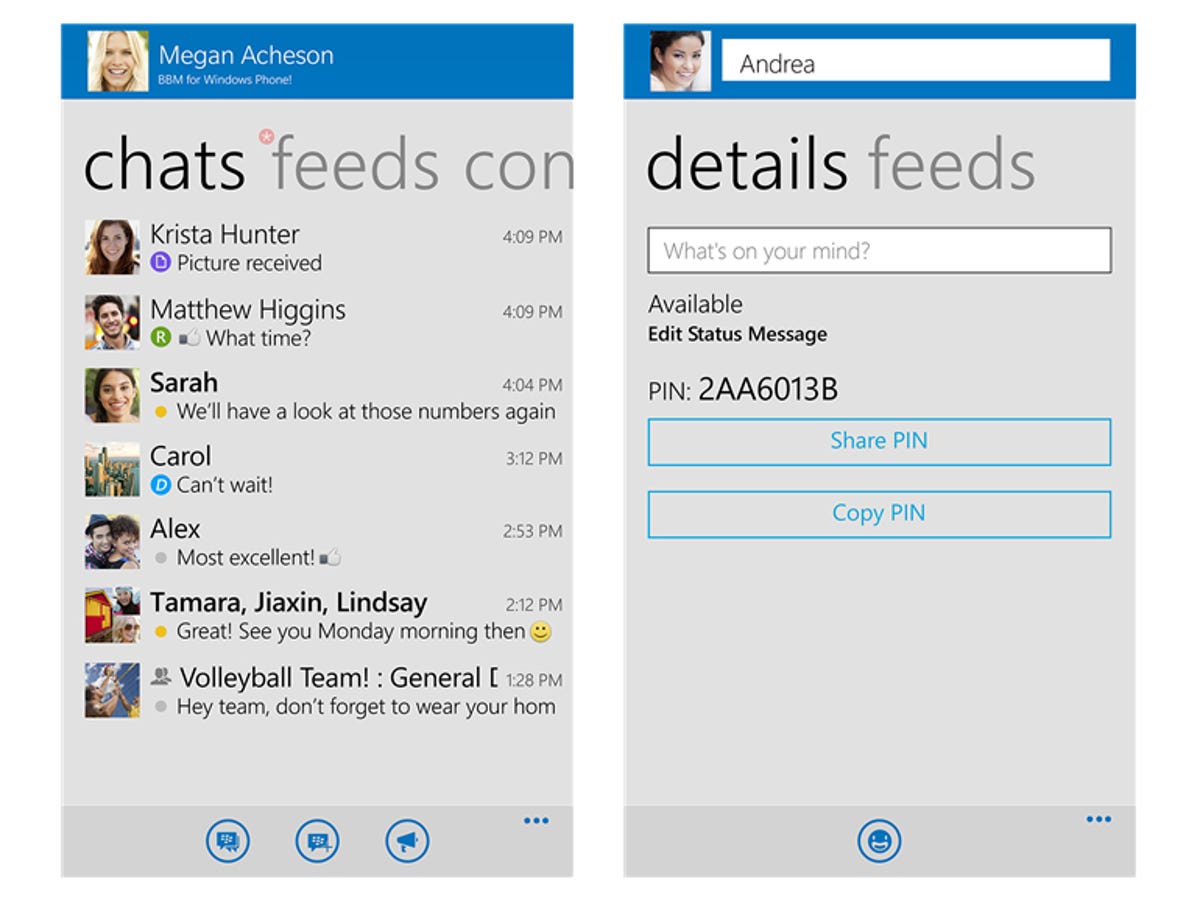
Task: Open more options on details screen
Action: (x=1098, y=820)
